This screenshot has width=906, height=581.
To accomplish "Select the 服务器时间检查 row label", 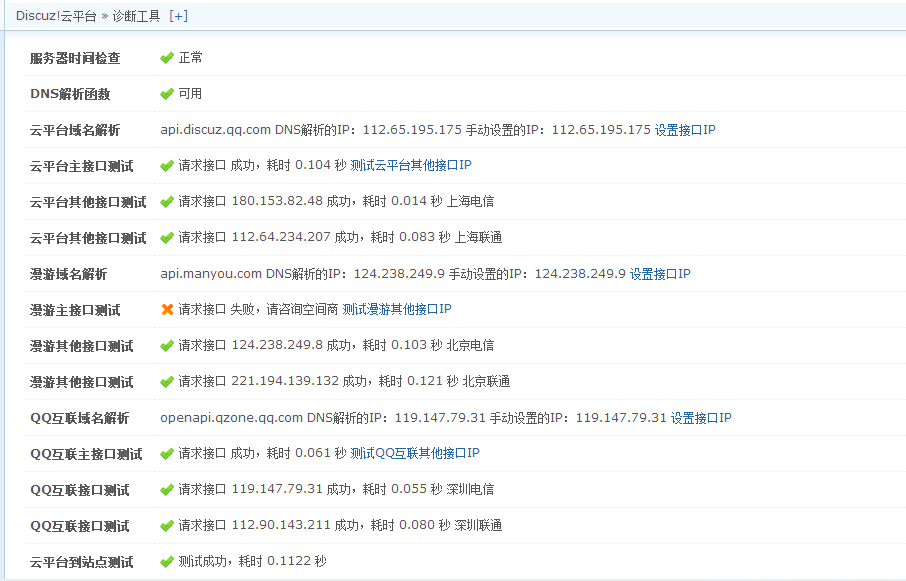I will point(75,58).
